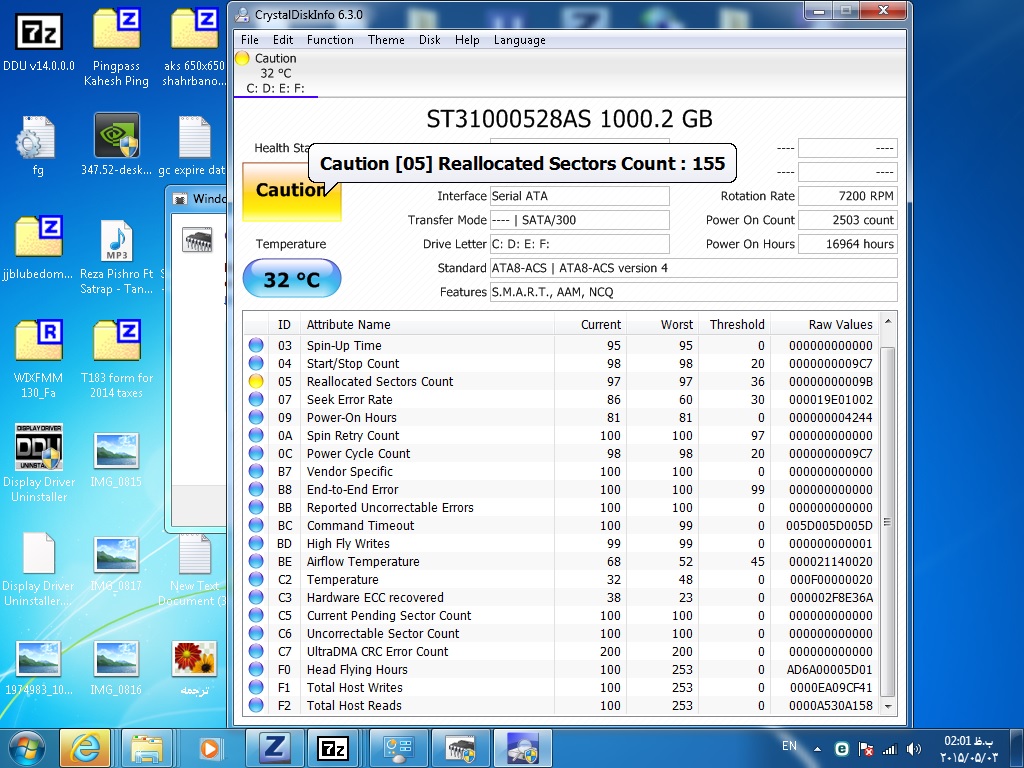Open the Language menu
This screenshot has width=1024, height=768.
(x=519, y=40)
